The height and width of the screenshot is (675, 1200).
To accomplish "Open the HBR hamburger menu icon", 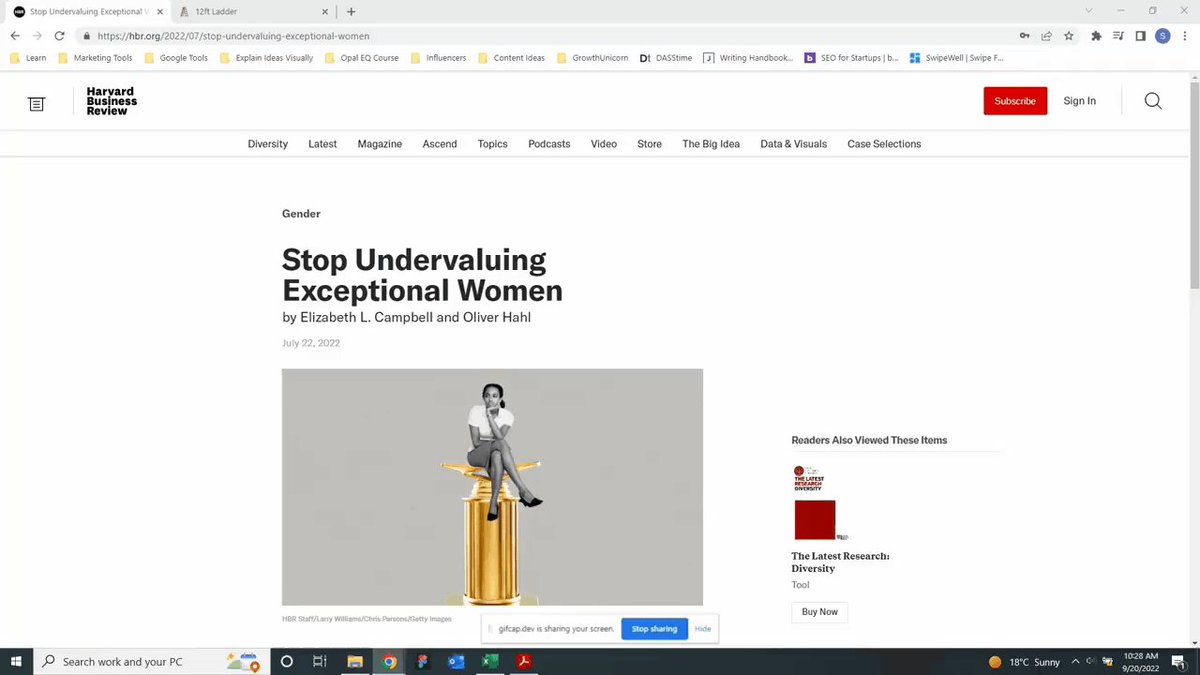I will [36, 103].
